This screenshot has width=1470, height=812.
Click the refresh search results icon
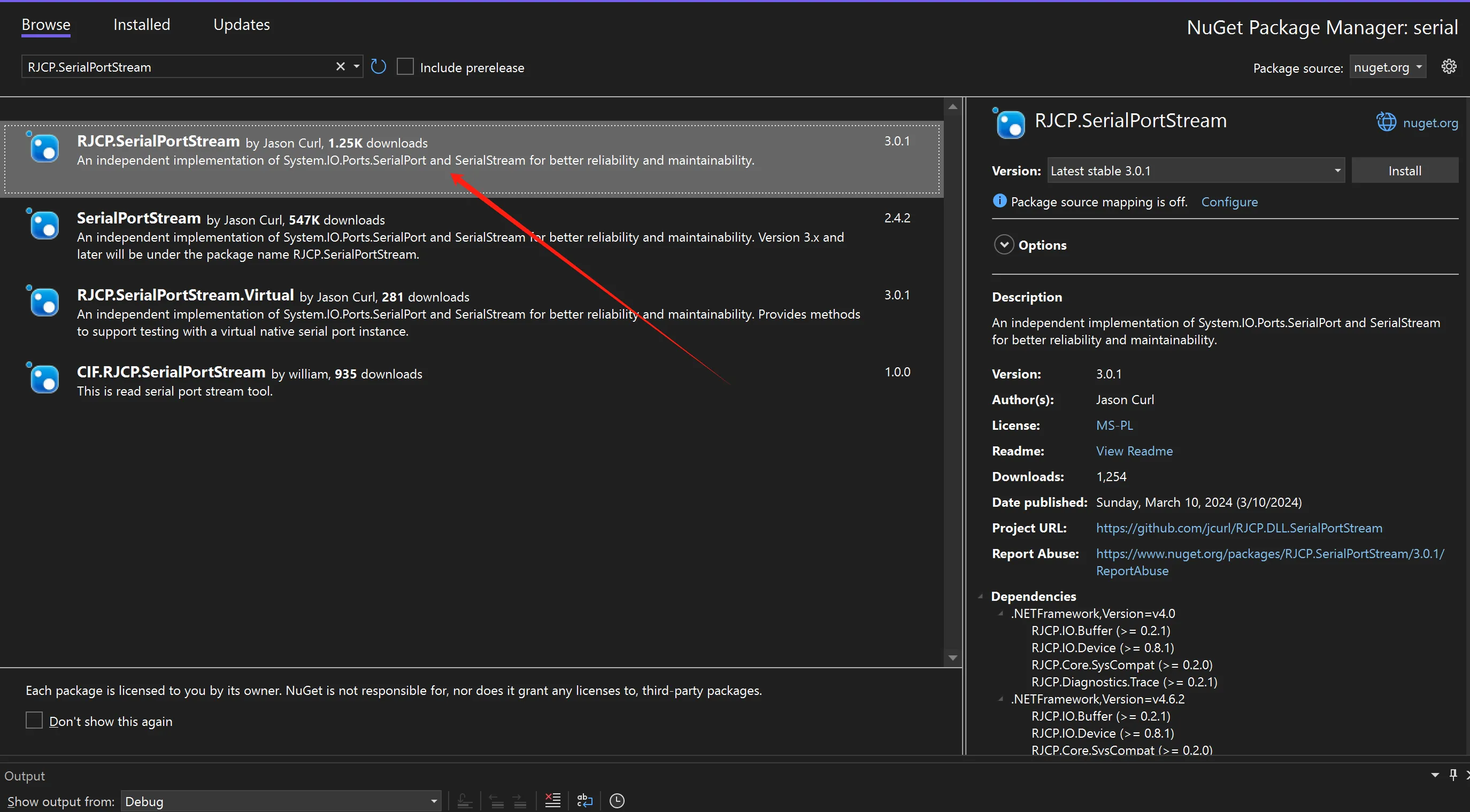coord(379,67)
